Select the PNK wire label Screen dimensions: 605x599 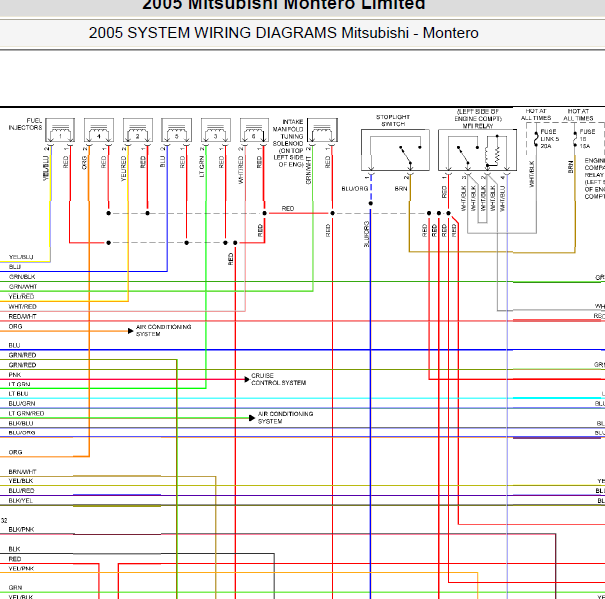15,375
